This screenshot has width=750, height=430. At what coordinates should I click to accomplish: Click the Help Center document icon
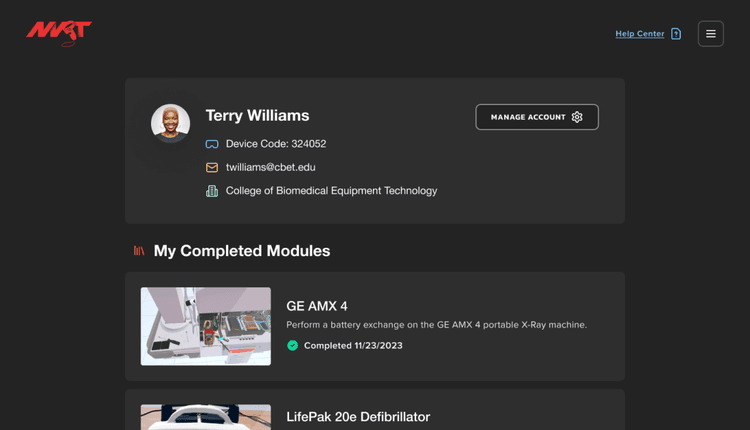tap(676, 34)
